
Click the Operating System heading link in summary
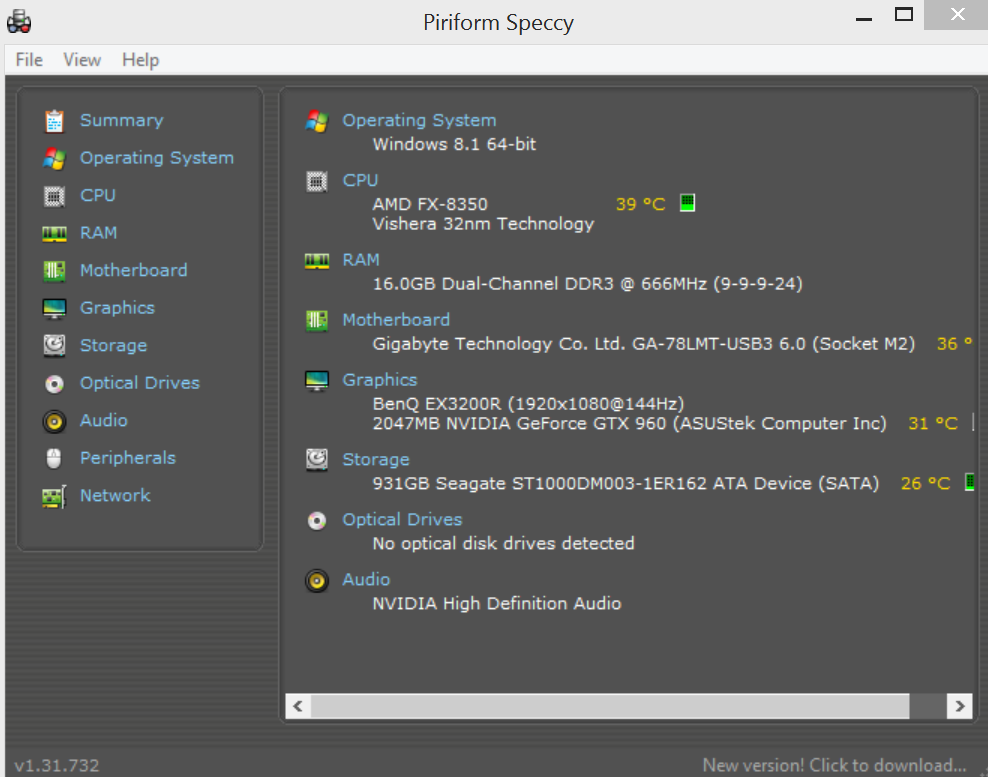click(x=419, y=120)
